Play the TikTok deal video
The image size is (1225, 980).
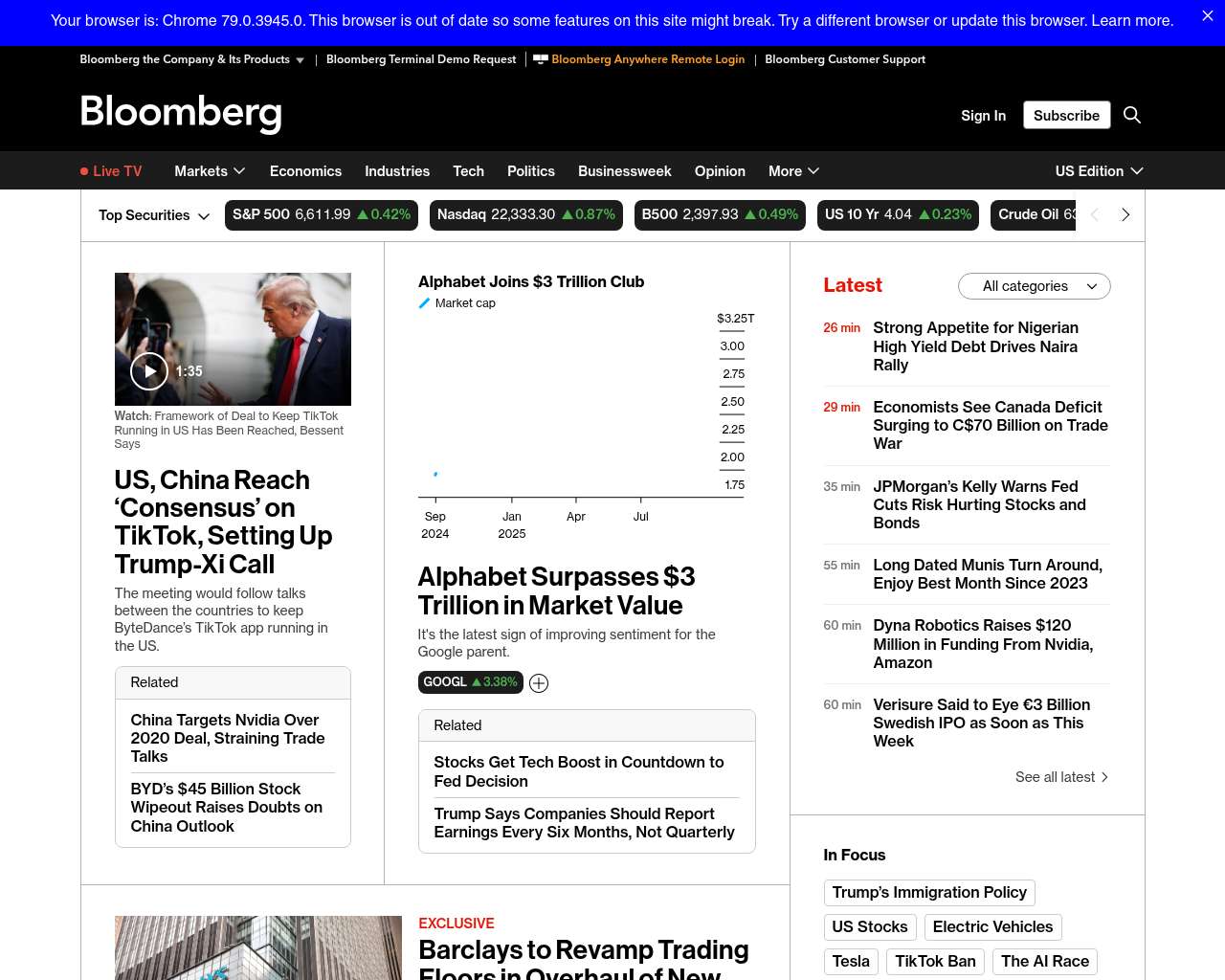(149, 371)
